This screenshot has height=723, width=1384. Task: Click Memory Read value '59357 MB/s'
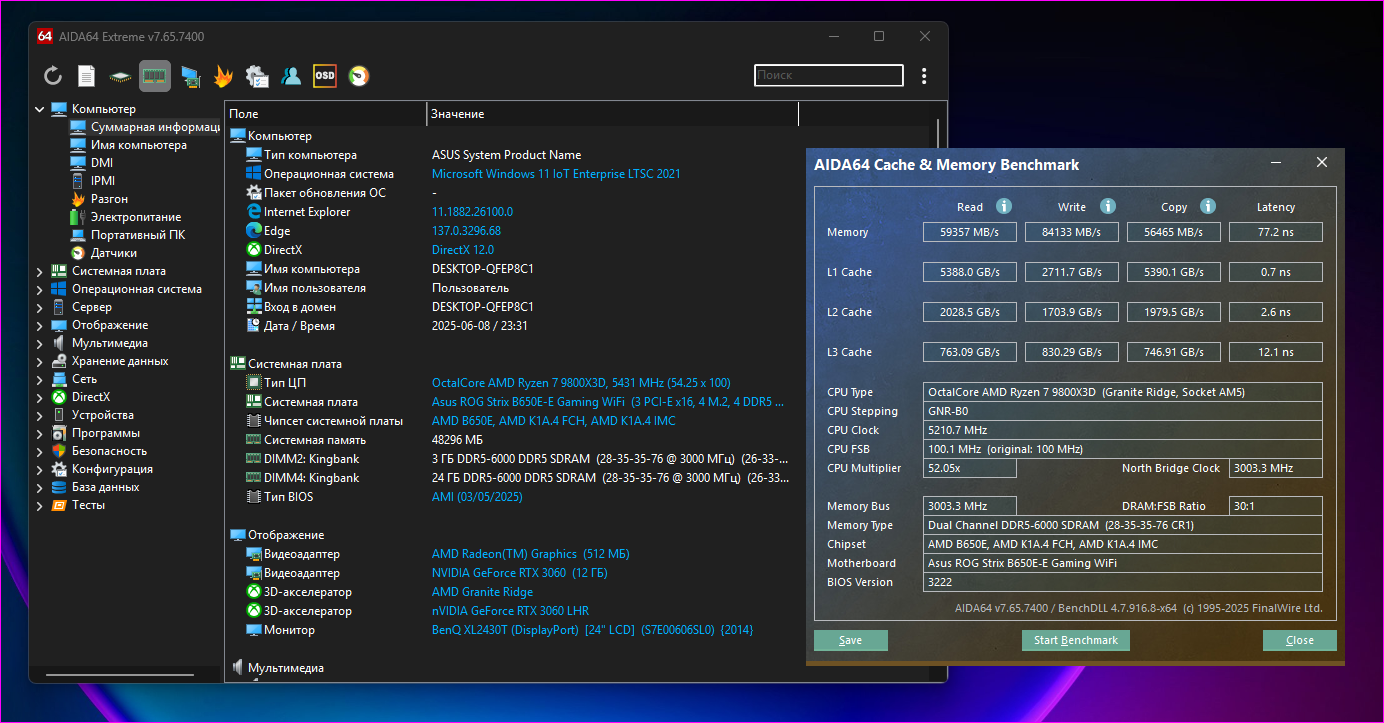970,232
